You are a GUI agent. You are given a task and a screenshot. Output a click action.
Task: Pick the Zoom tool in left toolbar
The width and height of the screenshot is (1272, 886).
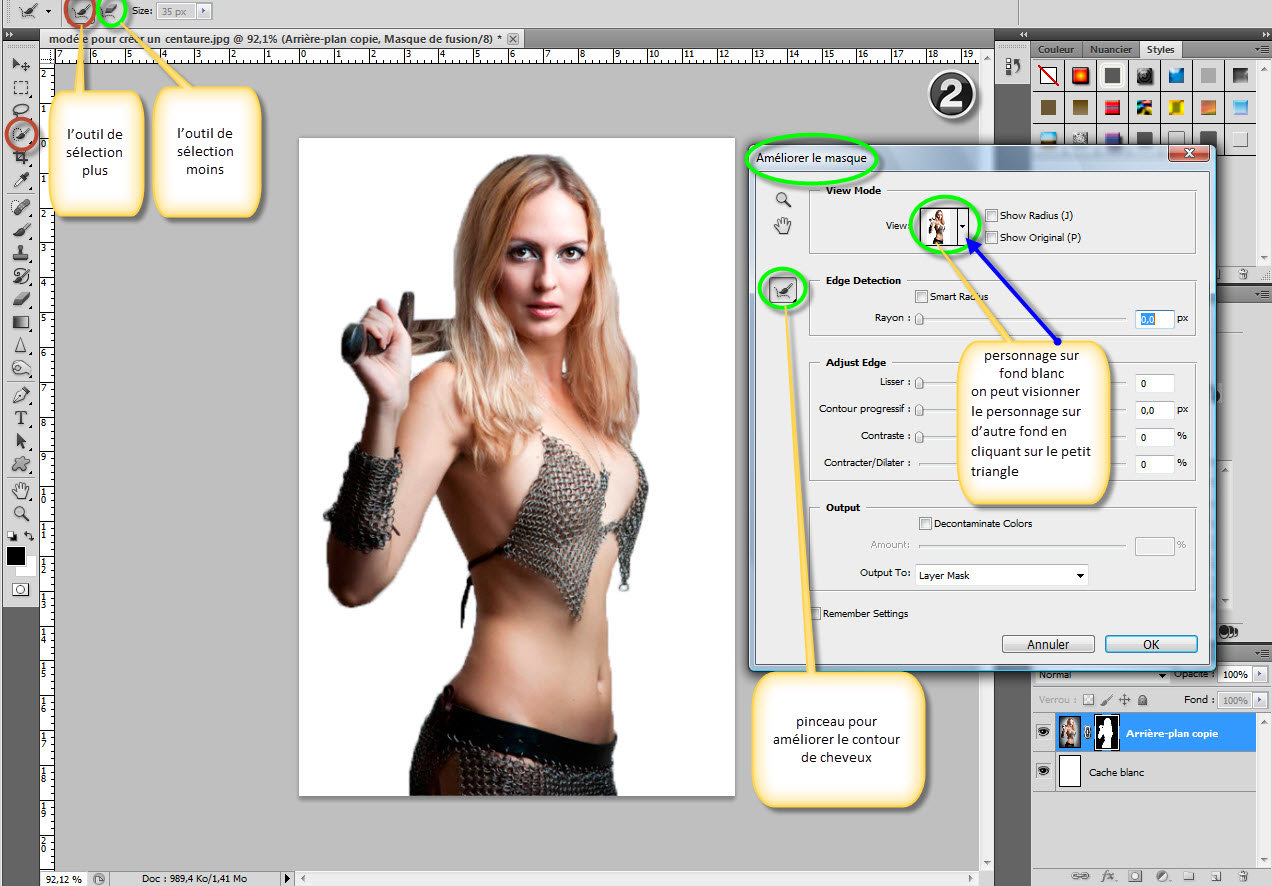(20, 513)
